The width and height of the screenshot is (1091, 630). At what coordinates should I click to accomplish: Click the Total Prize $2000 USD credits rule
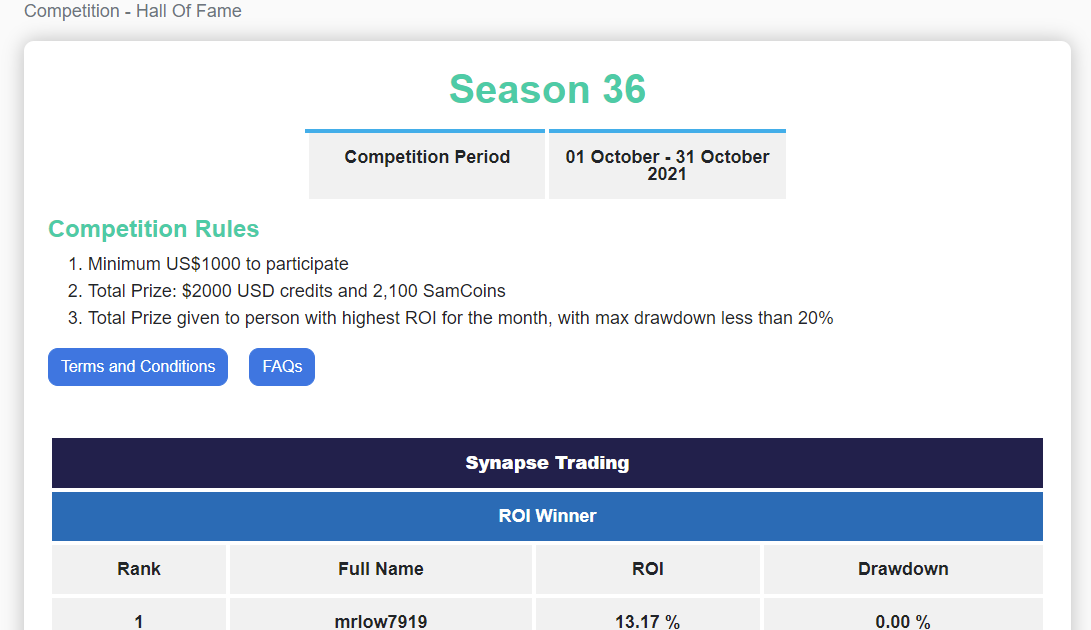click(296, 291)
